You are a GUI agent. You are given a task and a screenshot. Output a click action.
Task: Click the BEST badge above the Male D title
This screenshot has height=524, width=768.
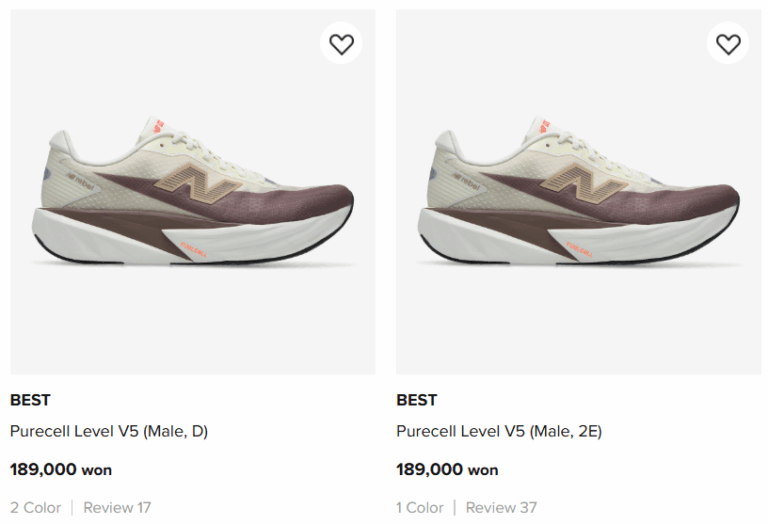pos(30,400)
